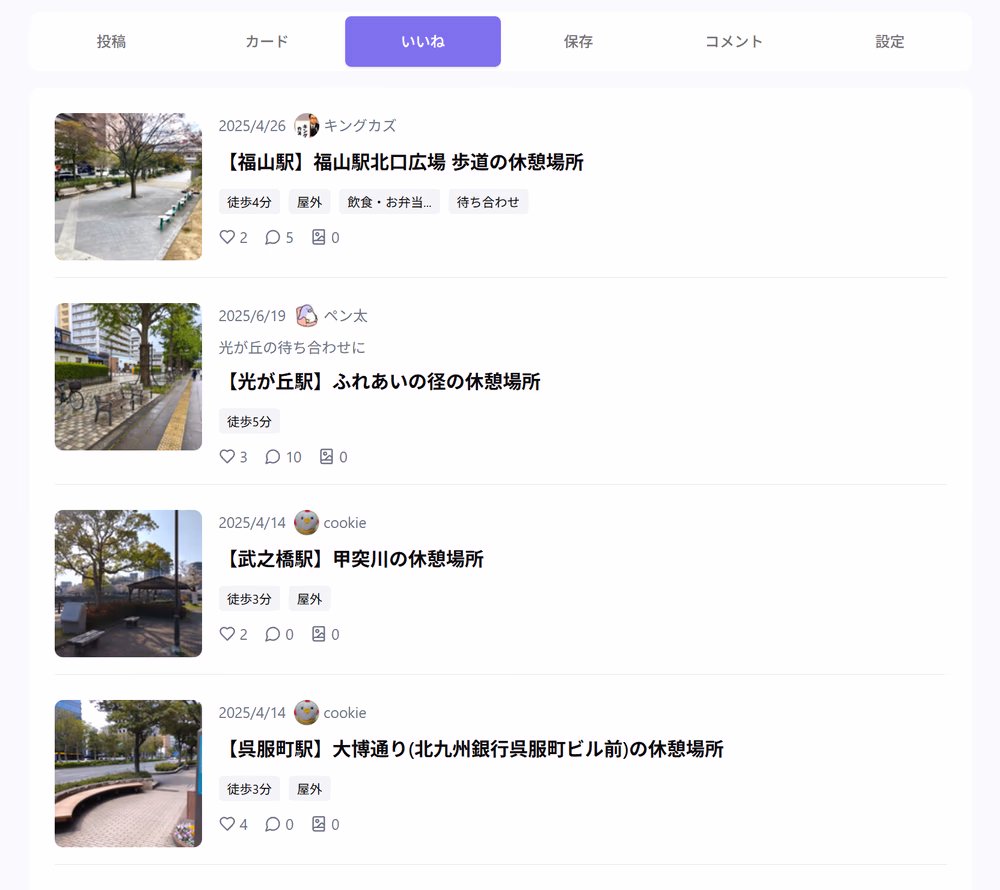The height and width of the screenshot is (890, 1000).
Task: Open the comment bubble icon on 福山駅 post
Action: (x=272, y=237)
